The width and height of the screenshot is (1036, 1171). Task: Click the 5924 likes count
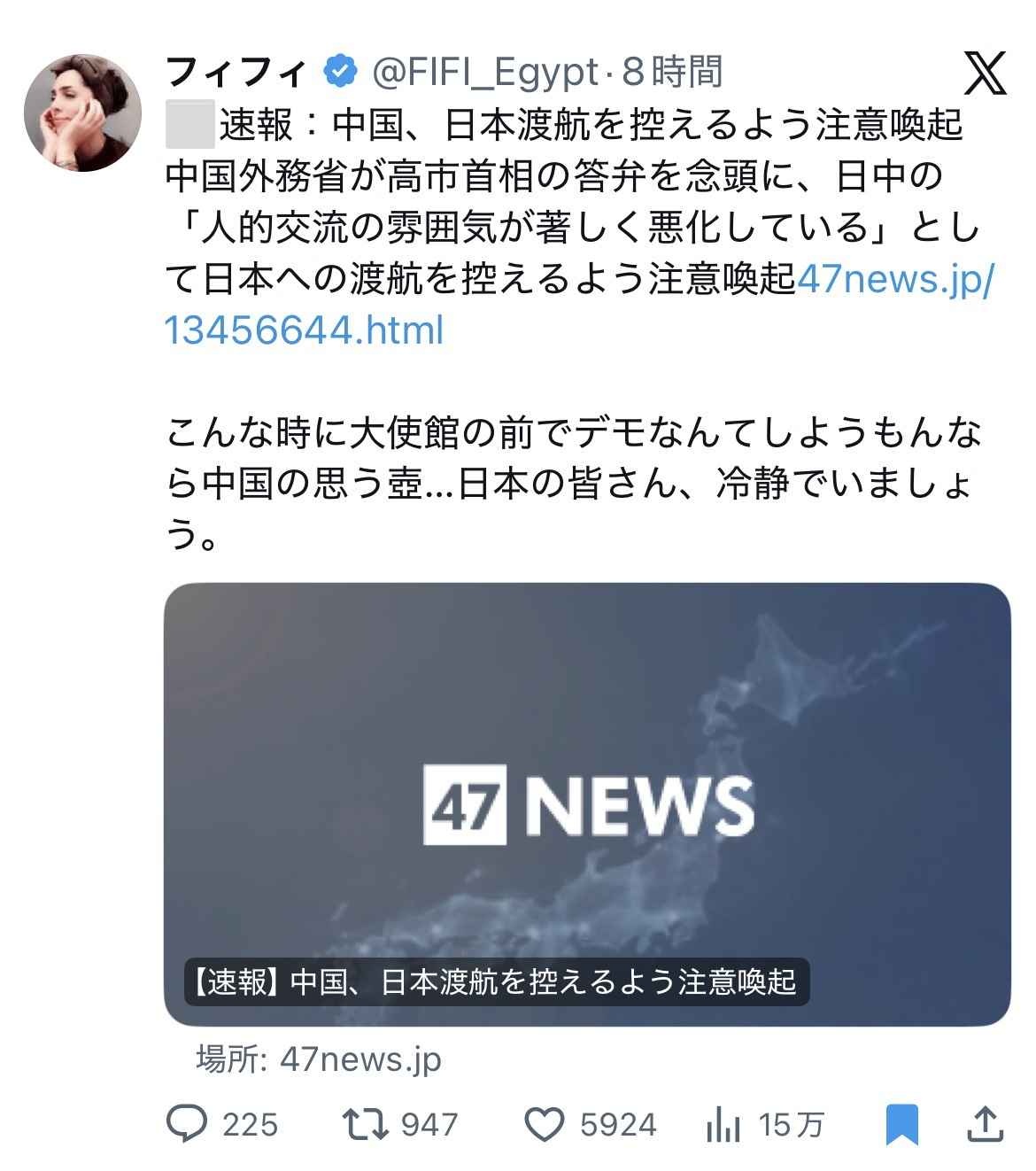click(x=618, y=1125)
